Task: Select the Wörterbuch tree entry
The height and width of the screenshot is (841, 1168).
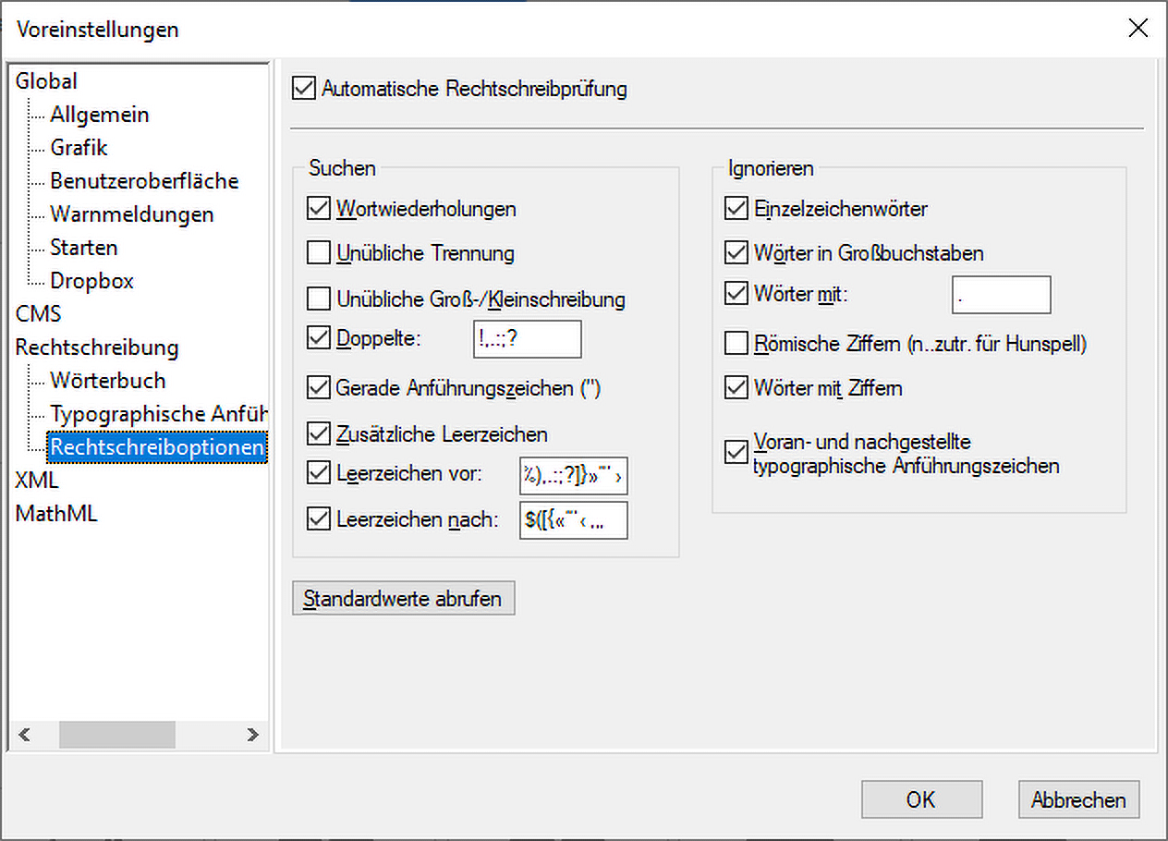Action: [x=108, y=381]
